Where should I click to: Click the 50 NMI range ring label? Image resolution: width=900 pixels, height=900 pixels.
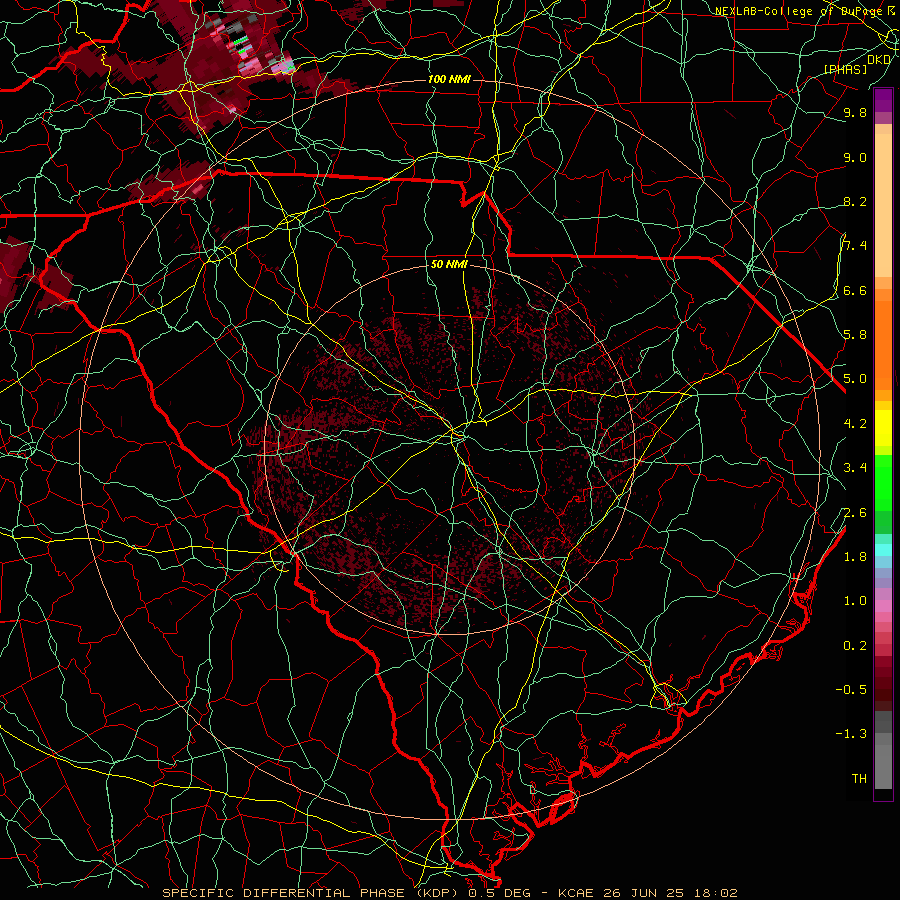click(x=449, y=264)
